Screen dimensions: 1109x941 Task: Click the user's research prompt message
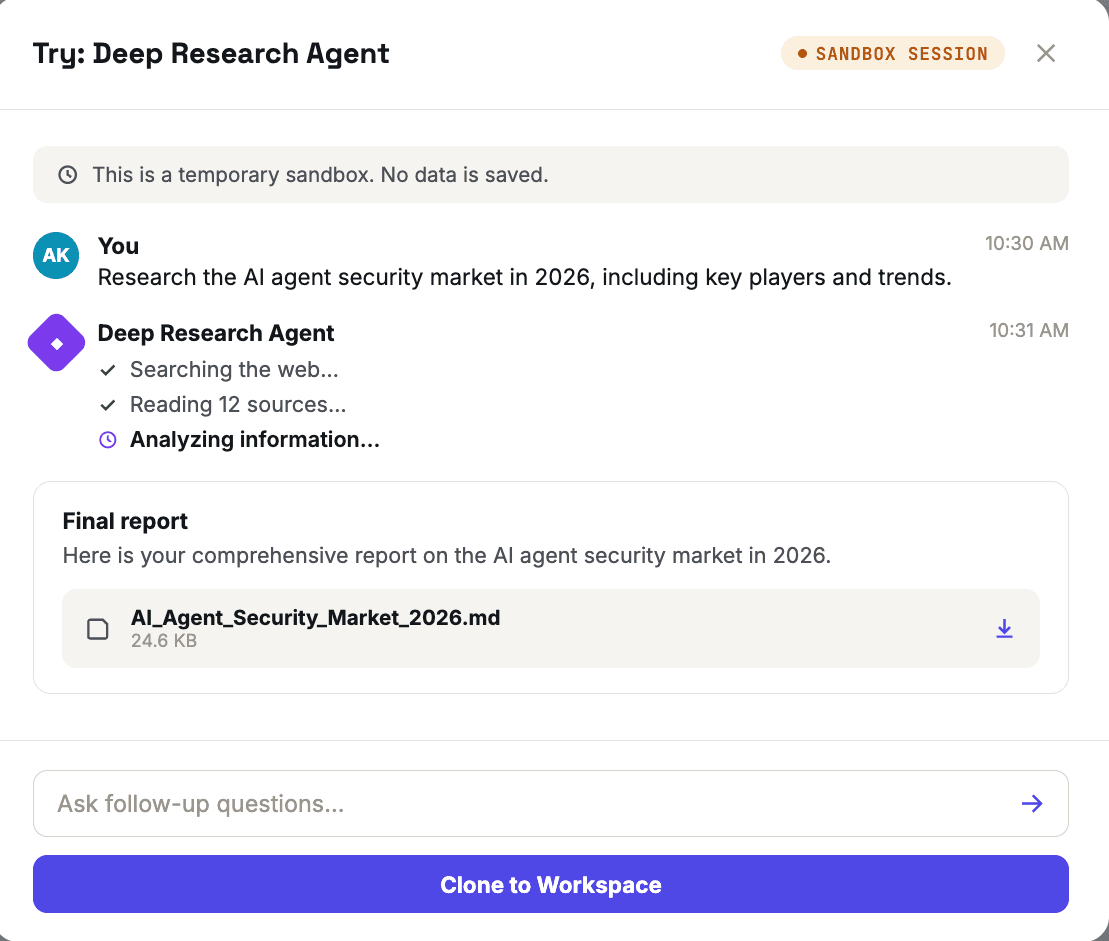click(525, 277)
